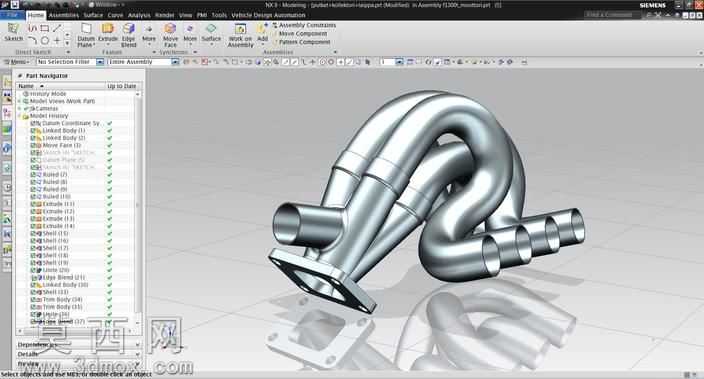Switch to the Surface tab
Screen dimensions: 704x379
click(x=93, y=15)
